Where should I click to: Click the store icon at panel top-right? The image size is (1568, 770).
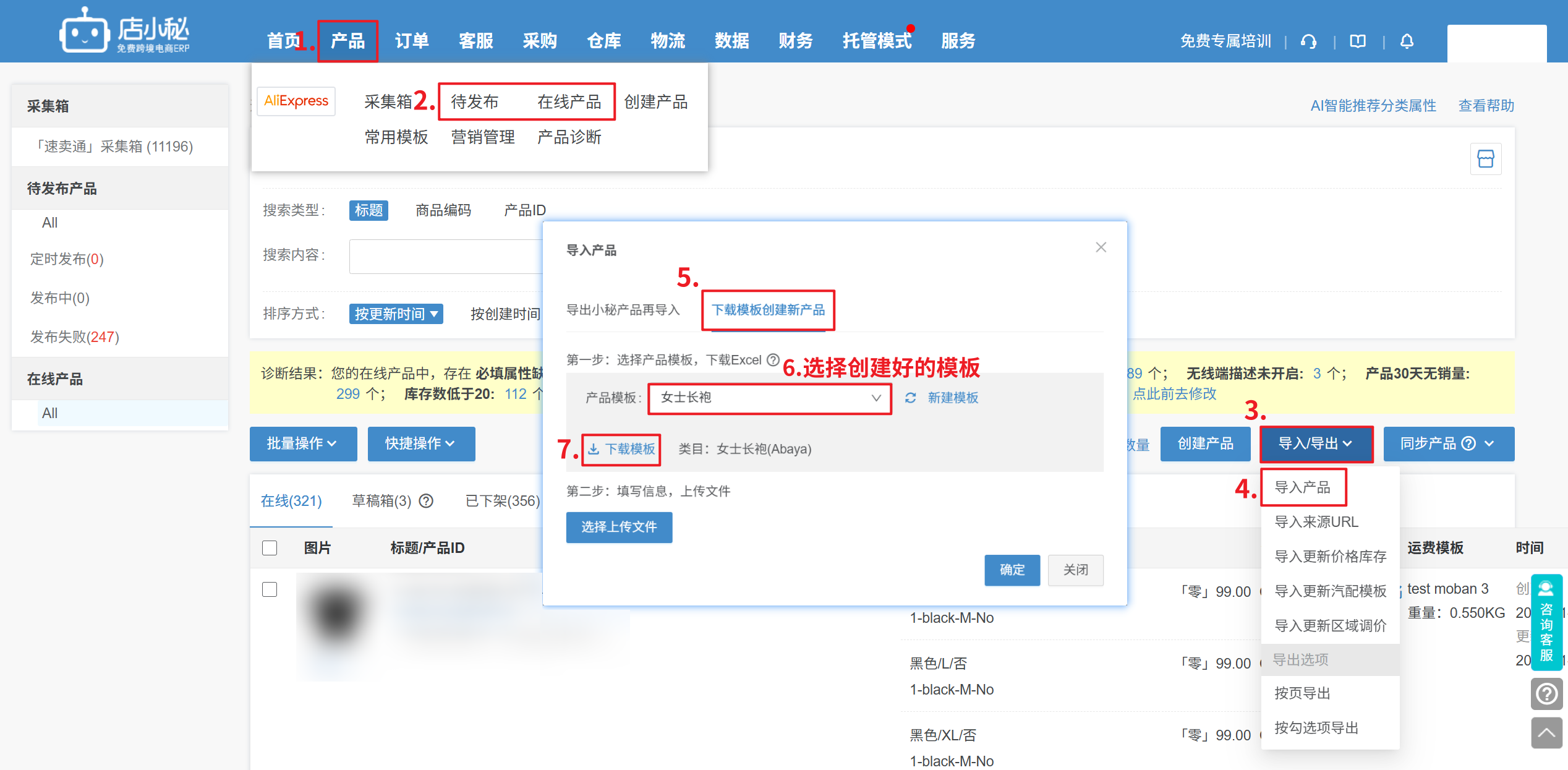(x=1485, y=159)
